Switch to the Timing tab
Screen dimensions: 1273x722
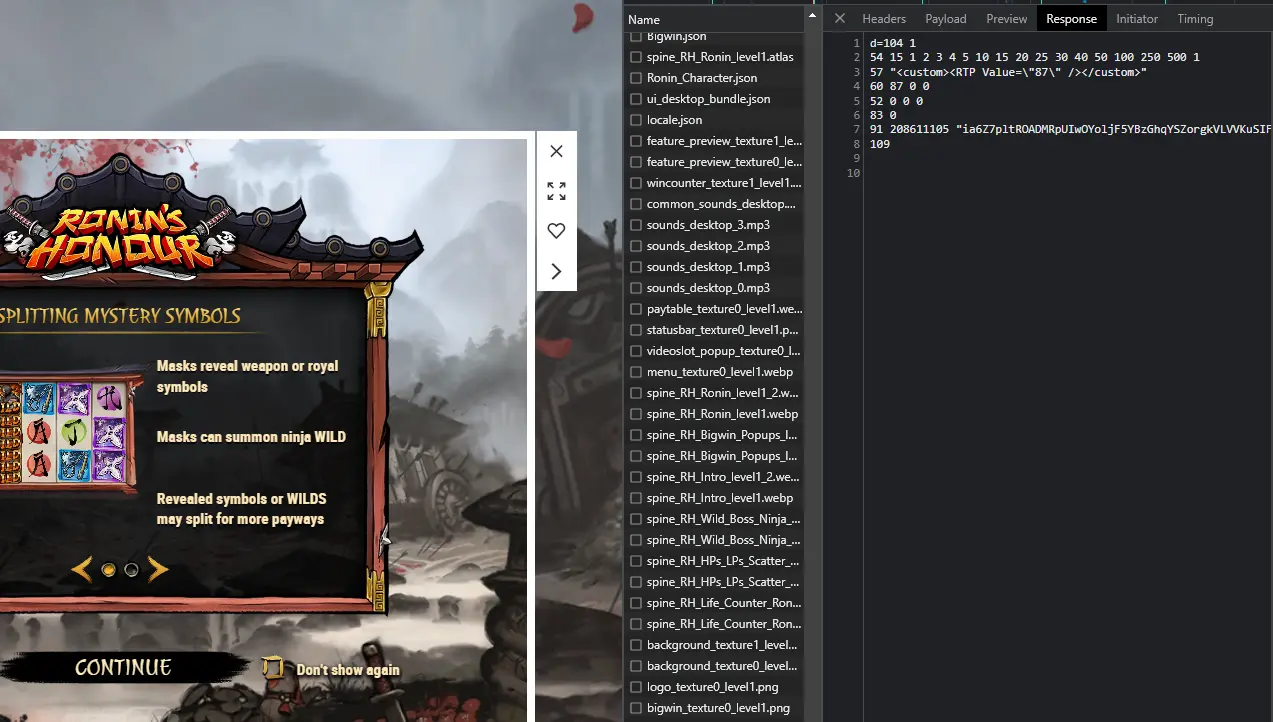(x=1195, y=19)
